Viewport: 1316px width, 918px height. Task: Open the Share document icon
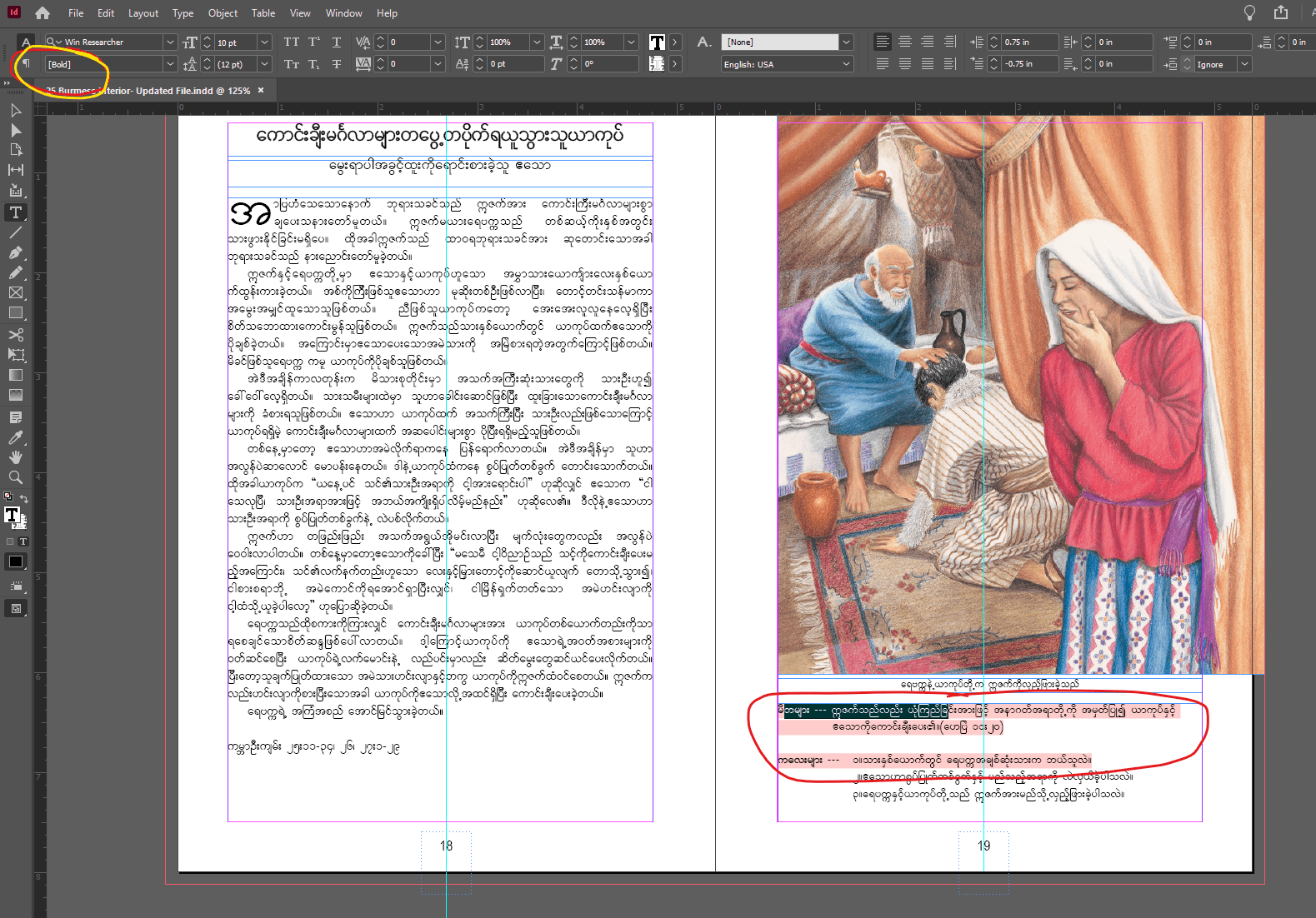(x=1281, y=12)
